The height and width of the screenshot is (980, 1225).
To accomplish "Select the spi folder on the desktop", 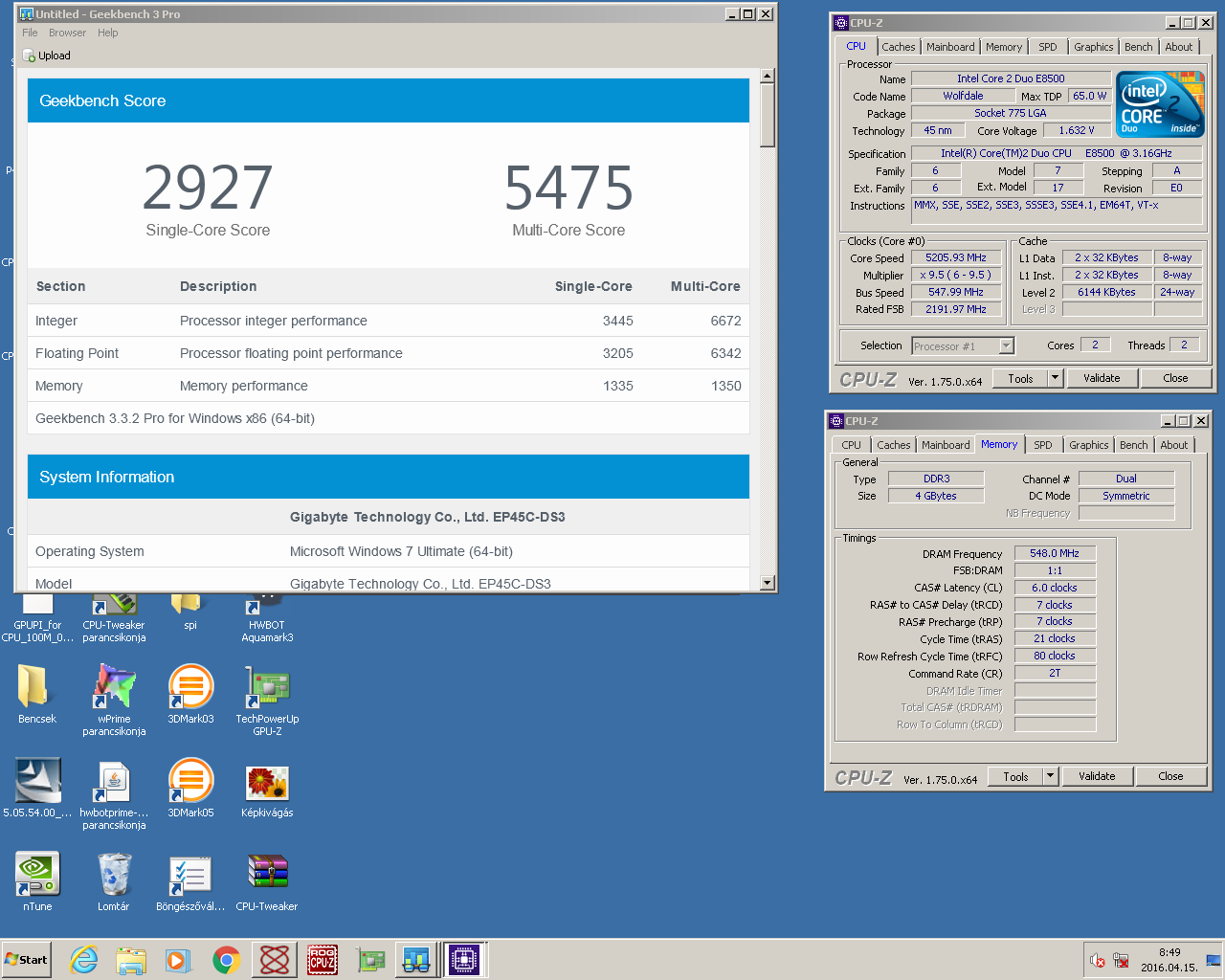I will coord(190,612).
